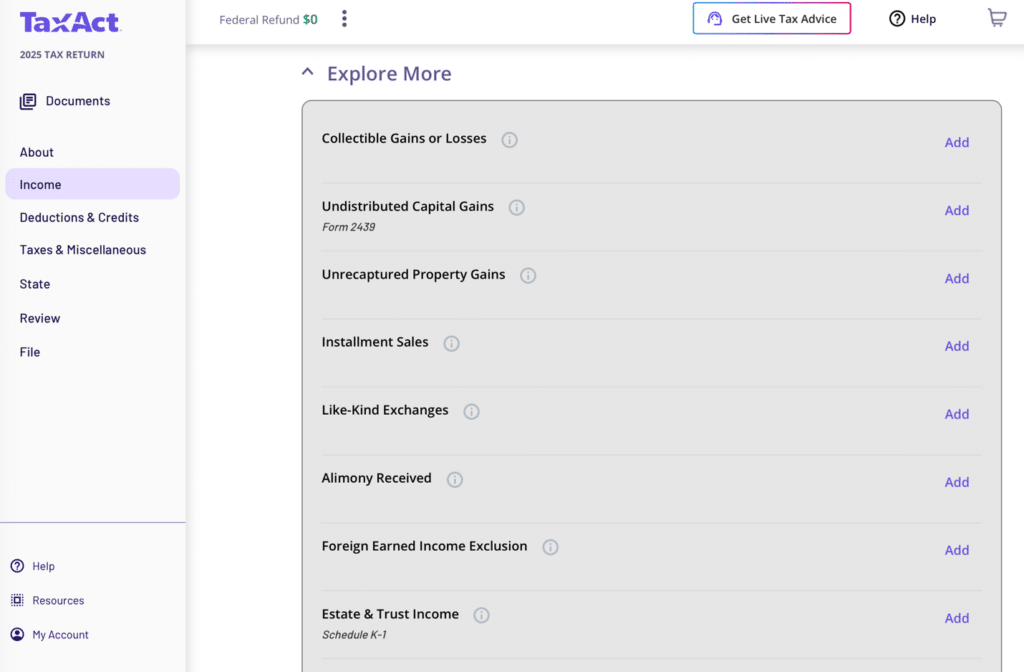Image resolution: width=1024 pixels, height=672 pixels.
Task: Click the shopping cart icon
Action: 996,16
